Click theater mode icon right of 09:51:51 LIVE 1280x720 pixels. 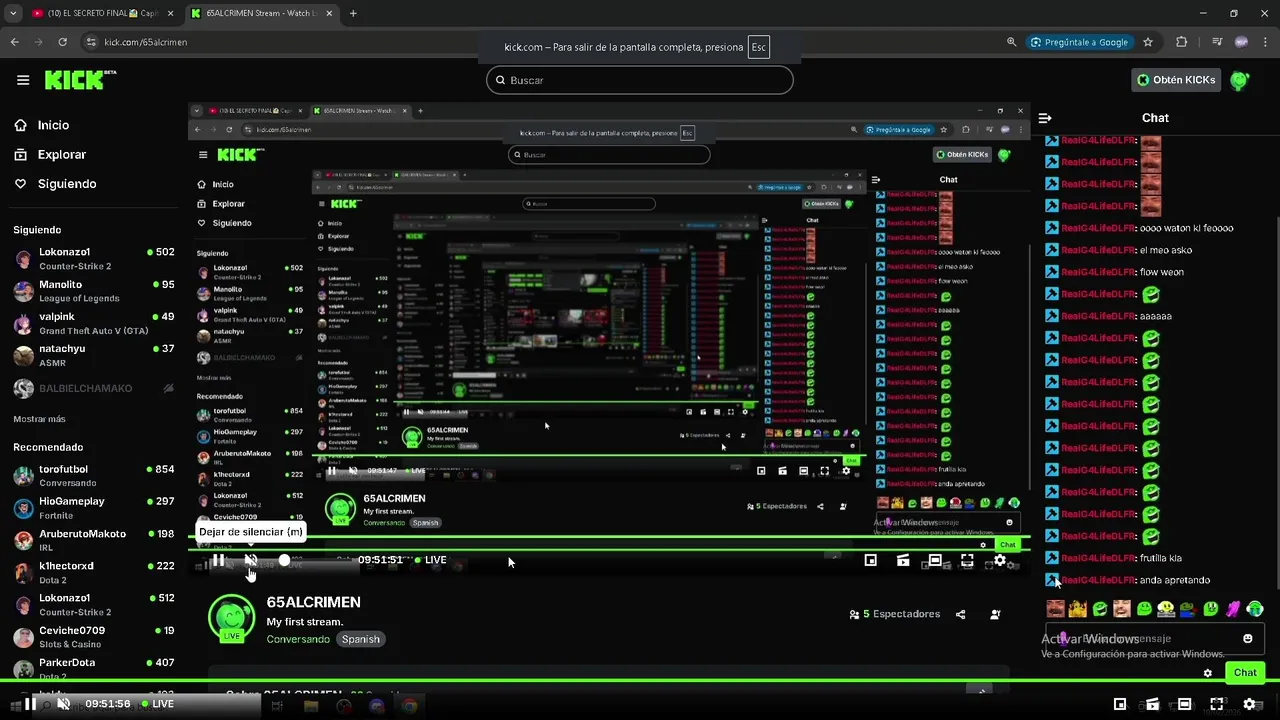935,560
